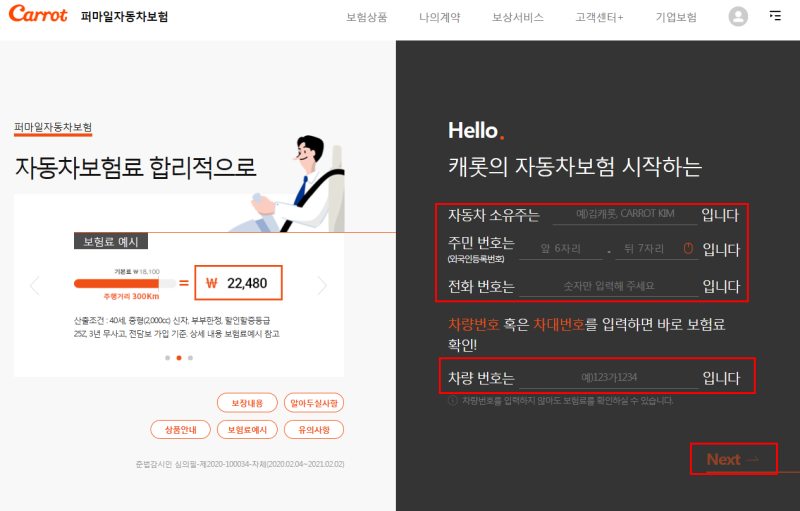This screenshot has height=511, width=800.
Task: Click the 준법감시인 심의필 footer text
Action: pyautogui.click(x=240, y=464)
